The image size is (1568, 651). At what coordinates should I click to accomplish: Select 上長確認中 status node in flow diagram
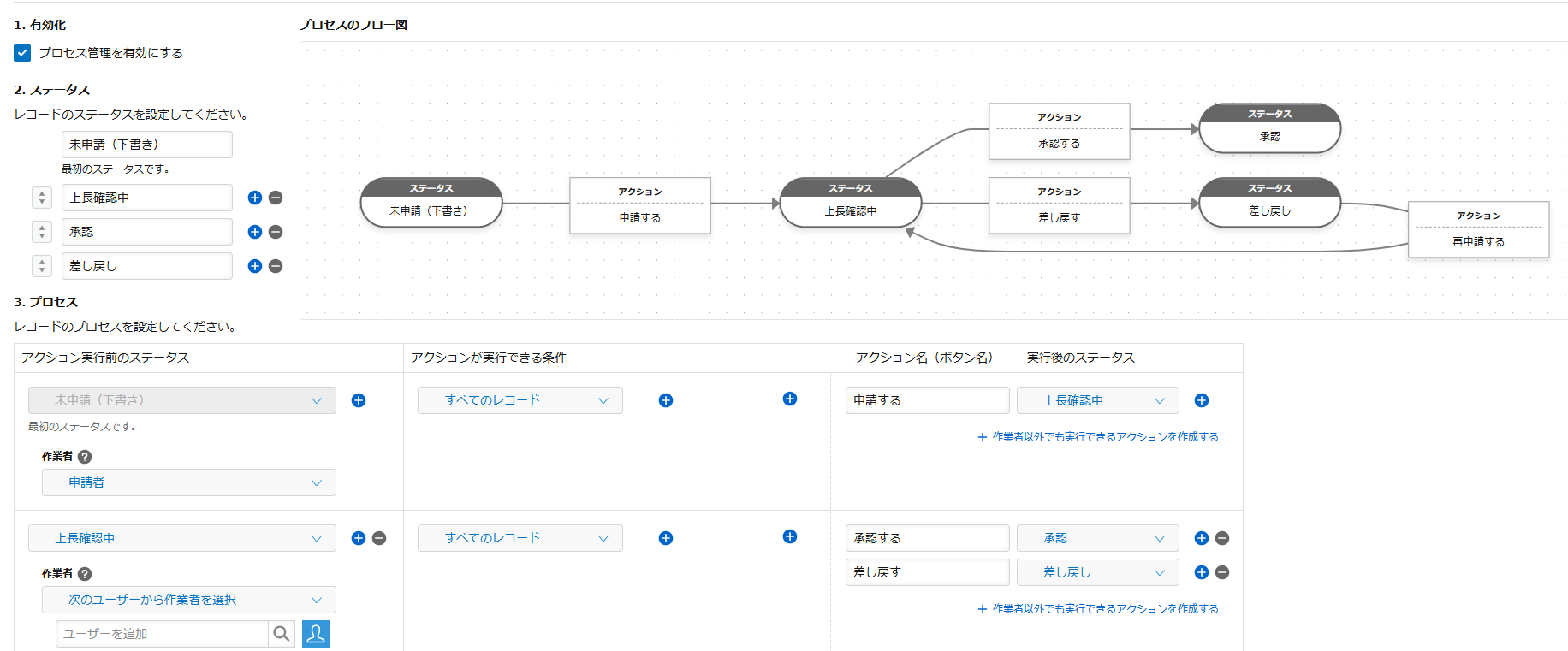click(851, 203)
